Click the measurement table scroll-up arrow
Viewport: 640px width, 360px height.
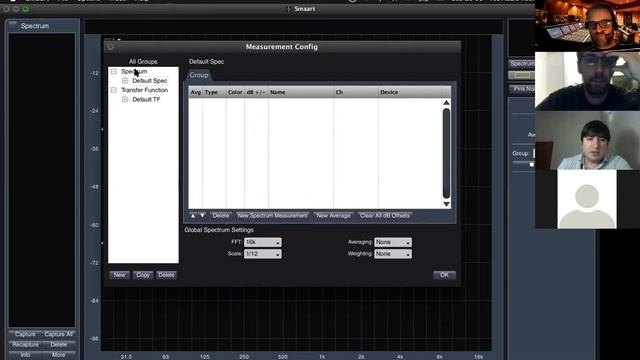click(447, 102)
